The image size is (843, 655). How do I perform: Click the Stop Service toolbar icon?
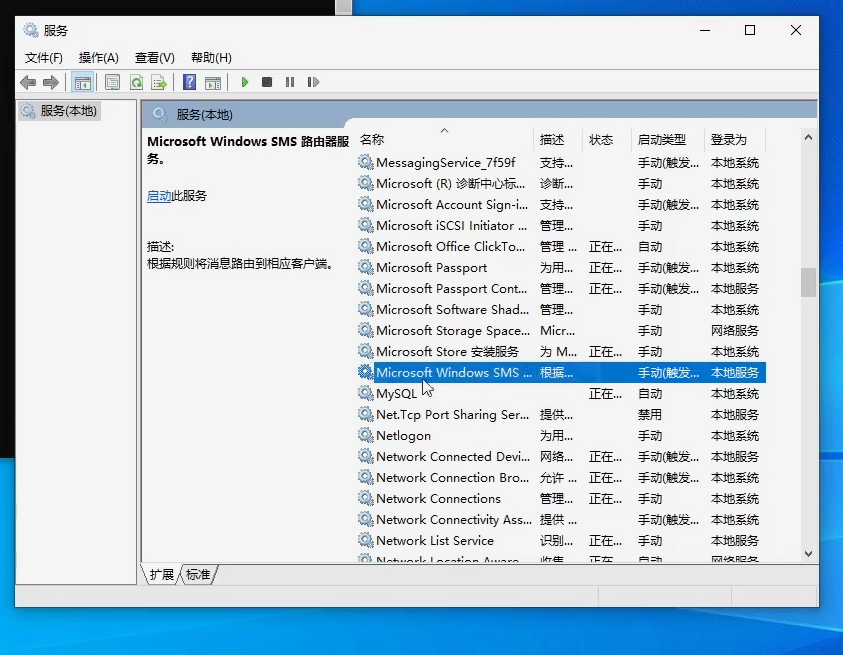267,82
